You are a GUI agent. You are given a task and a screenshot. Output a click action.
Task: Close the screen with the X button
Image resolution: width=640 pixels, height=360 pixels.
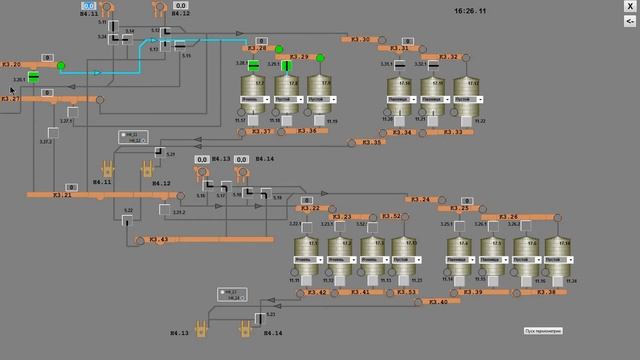tap(630, 6)
